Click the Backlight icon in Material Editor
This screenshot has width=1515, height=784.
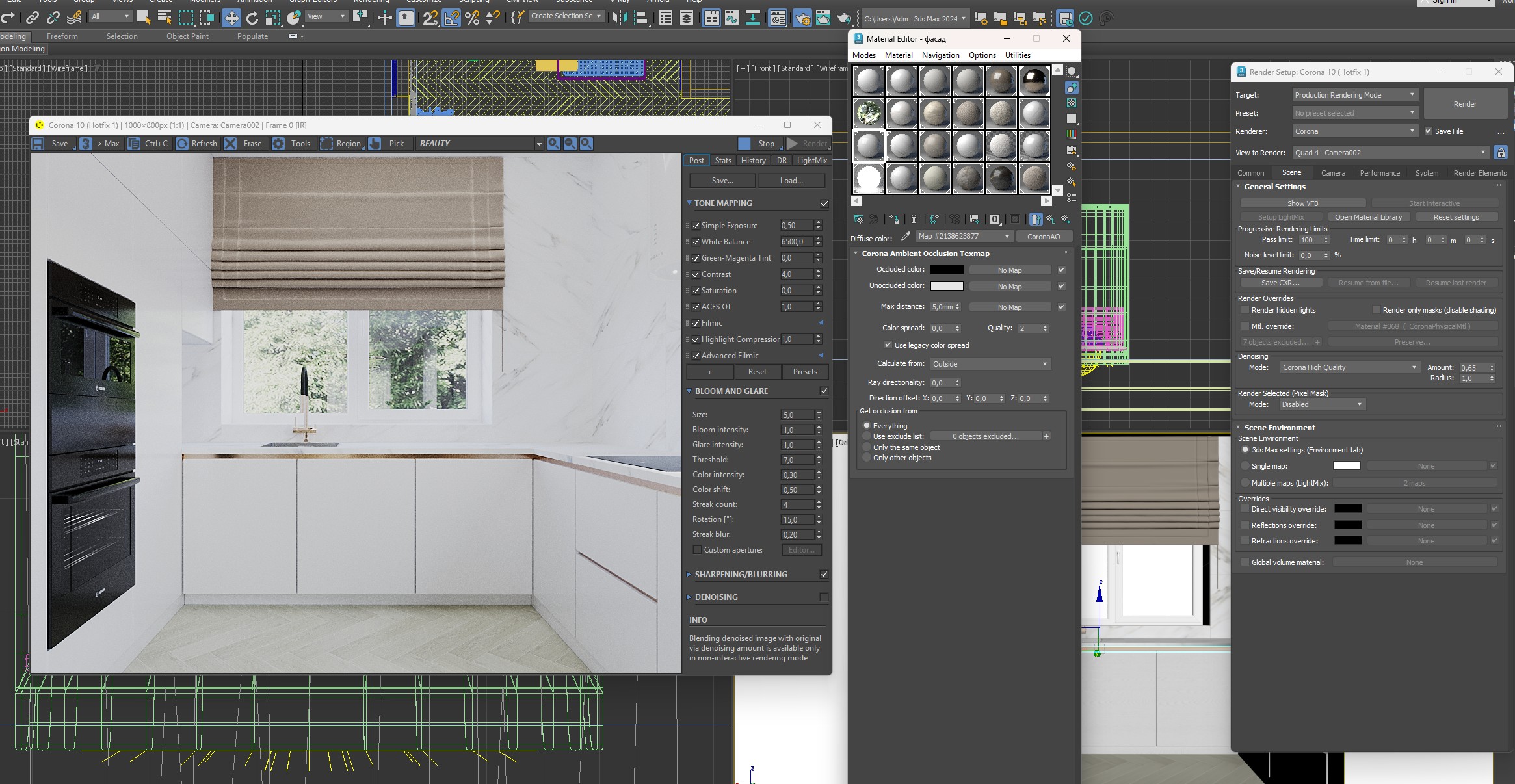(x=1072, y=87)
